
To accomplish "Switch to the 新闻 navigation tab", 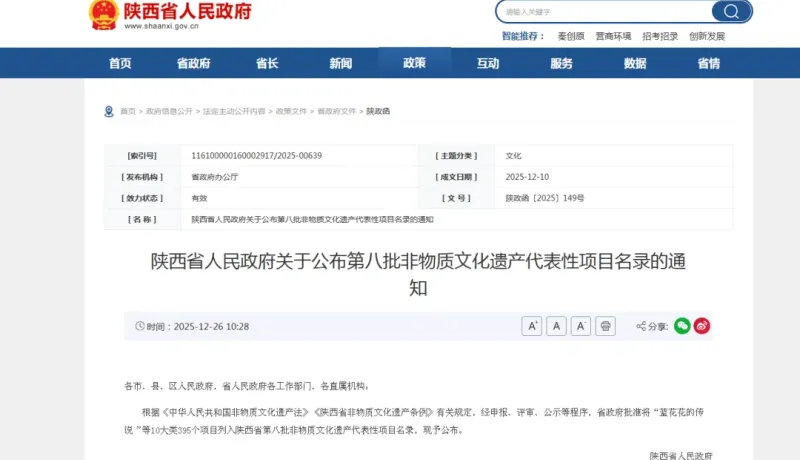I will [x=341, y=63].
